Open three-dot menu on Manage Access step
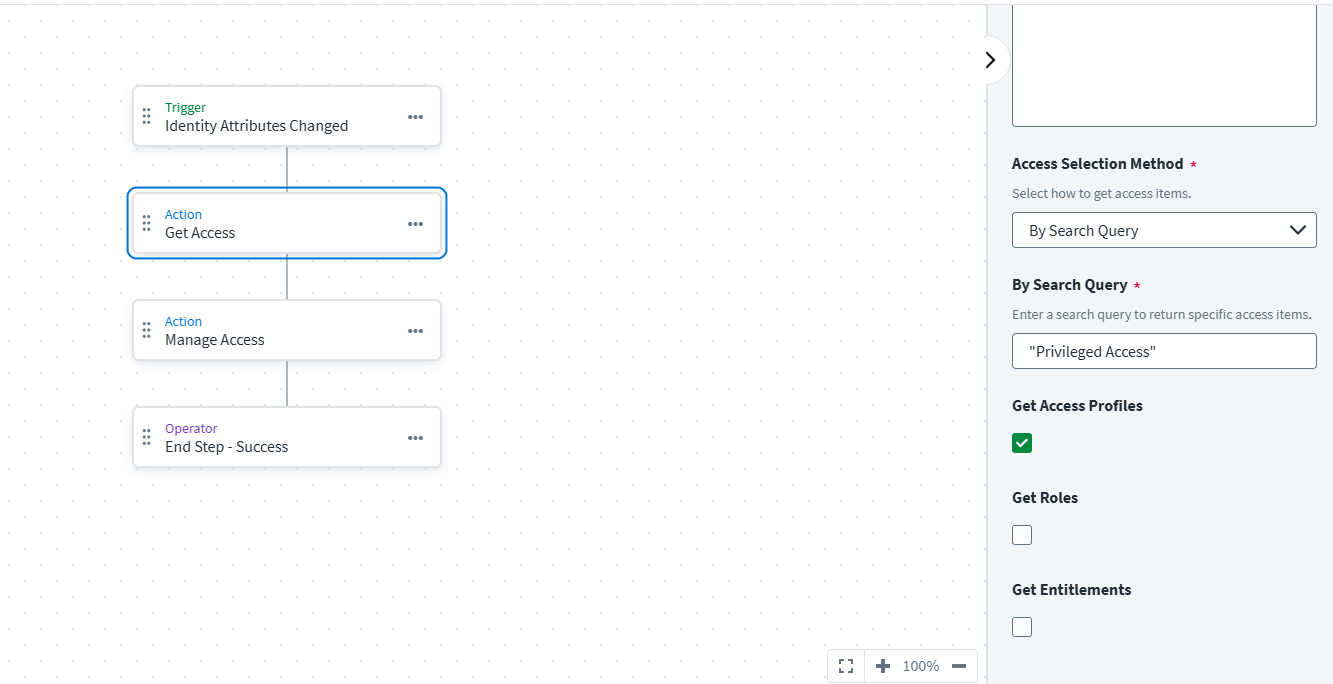 [x=415, y=331]
